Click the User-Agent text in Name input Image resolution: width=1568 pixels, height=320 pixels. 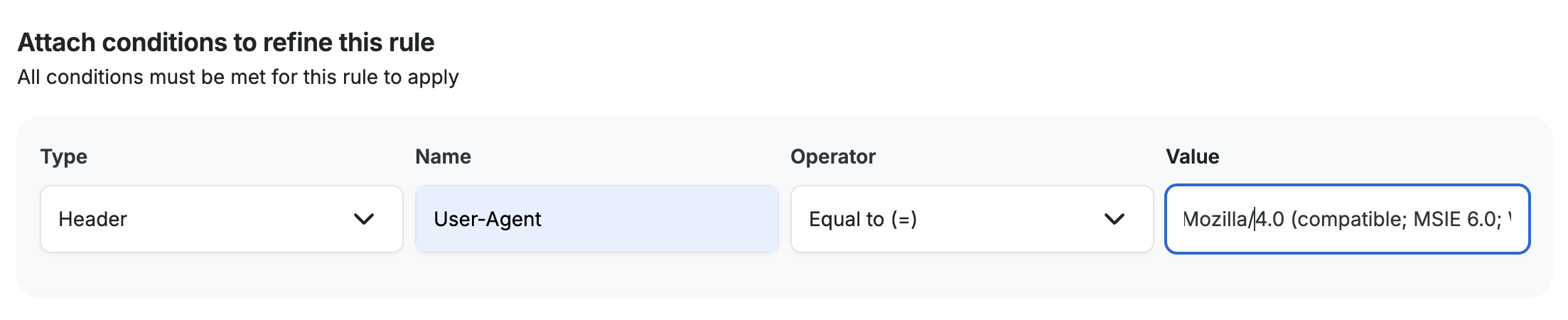487,219
